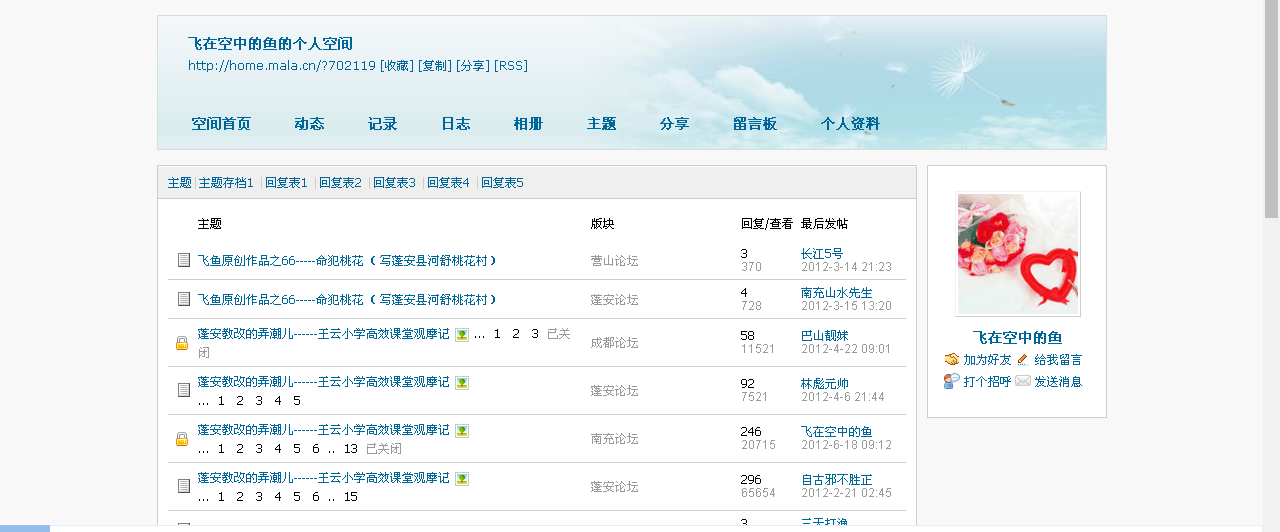Click the document icon beside the 营山论坛 thread

[183, 260]
